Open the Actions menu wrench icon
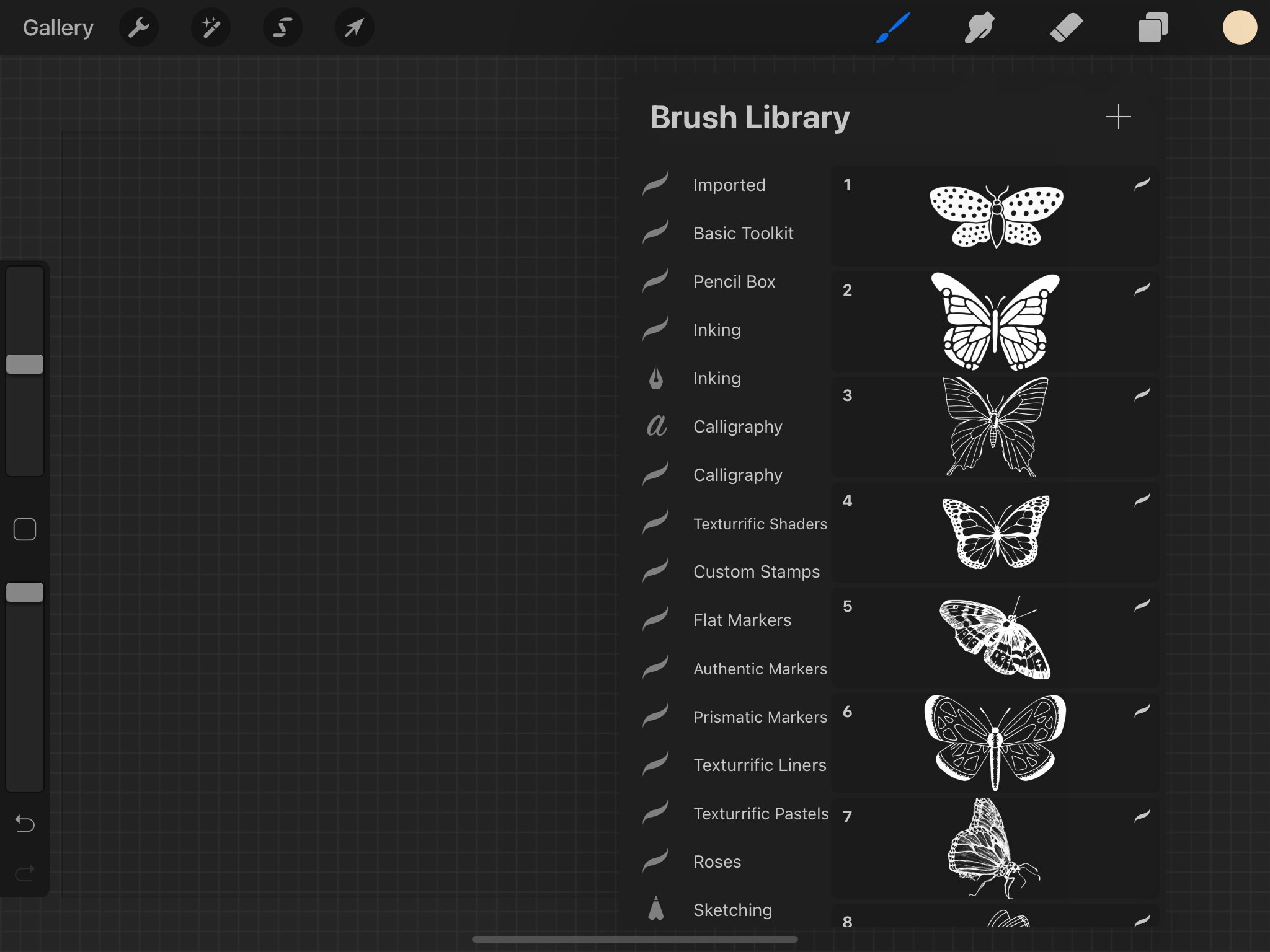 139,27
